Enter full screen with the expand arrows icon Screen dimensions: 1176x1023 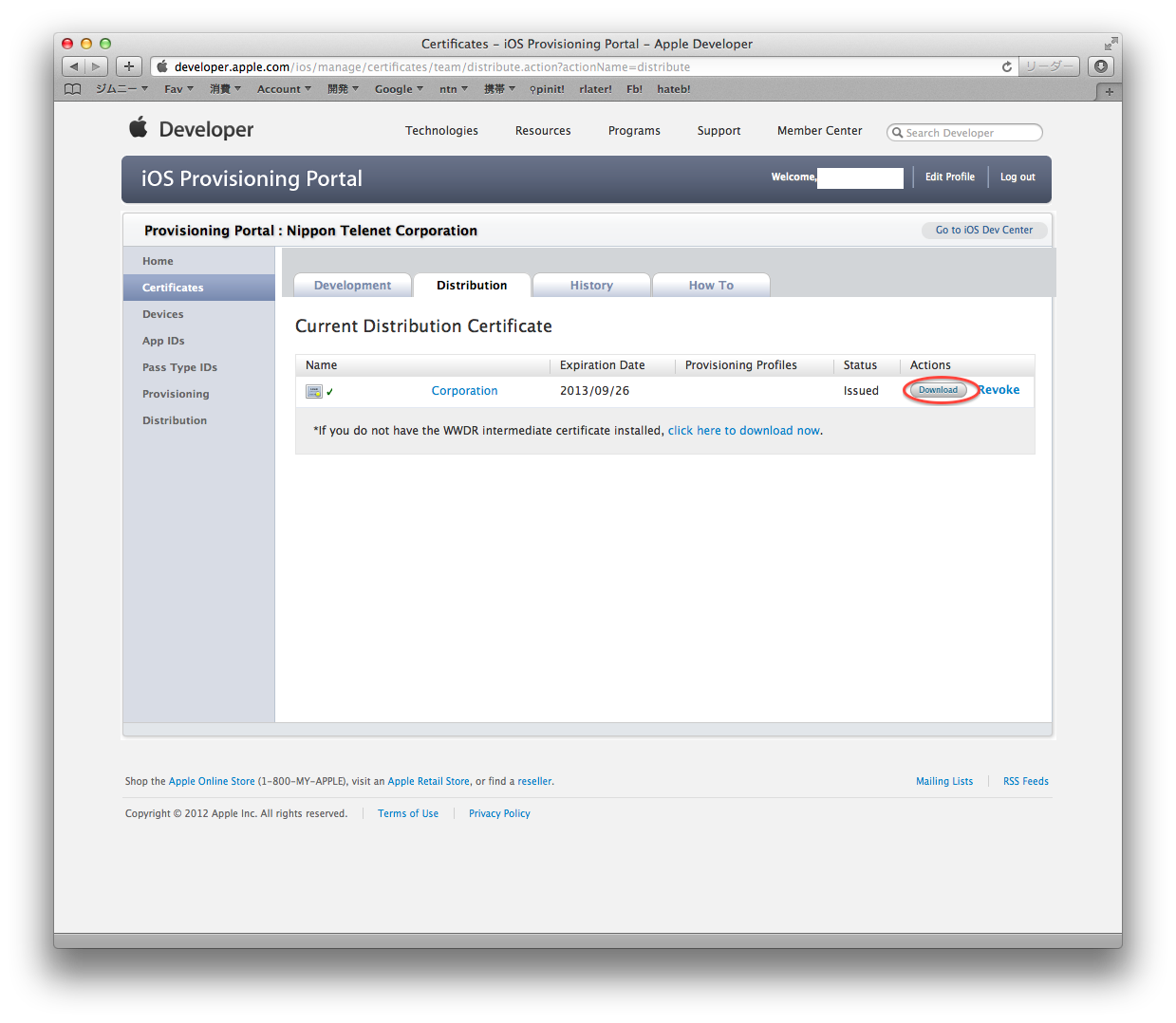[1111, 44]
